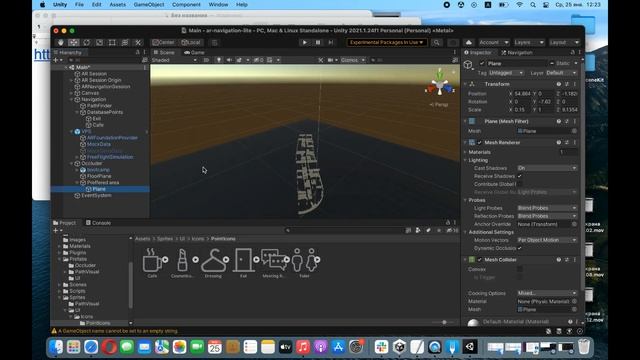
Task: Open the Gizmos dropdown
Action: (x=353, y=60)
